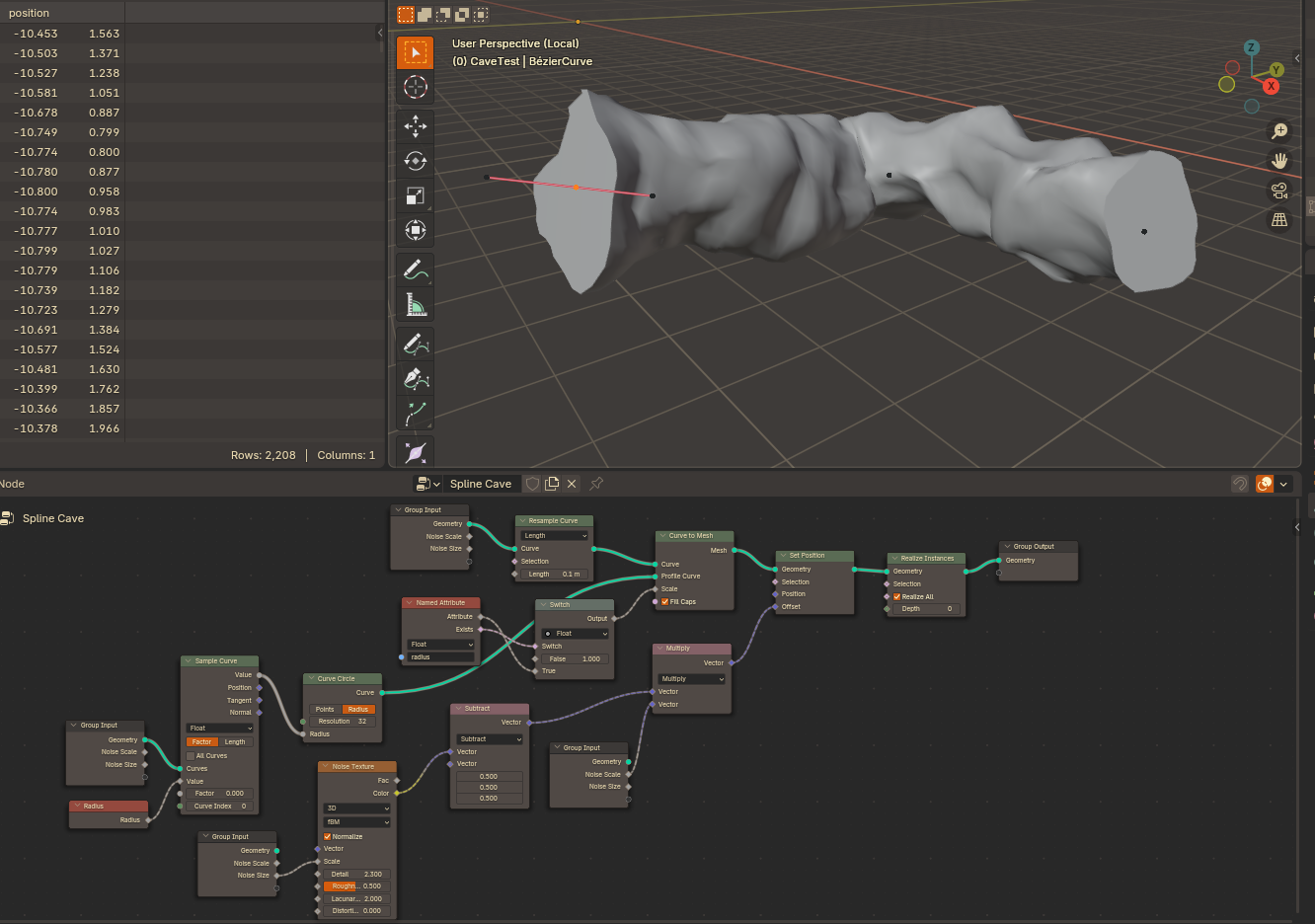Enable All Curves in the Sample Curve node

pos(191,755)
